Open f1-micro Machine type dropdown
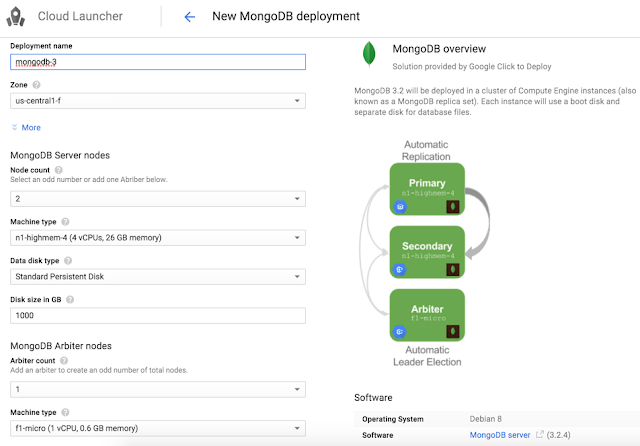This screenshot has height=446, width=640. coord(158,428)
